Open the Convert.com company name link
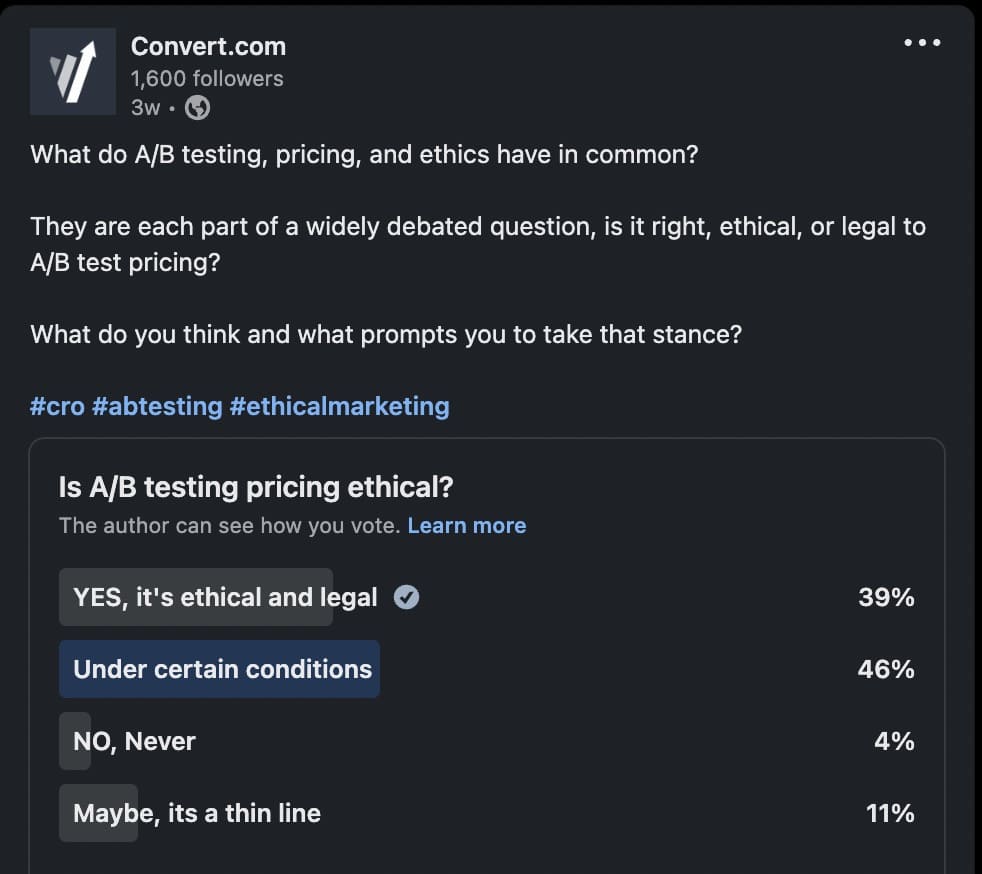982x874 pixels. click(208, 46)
